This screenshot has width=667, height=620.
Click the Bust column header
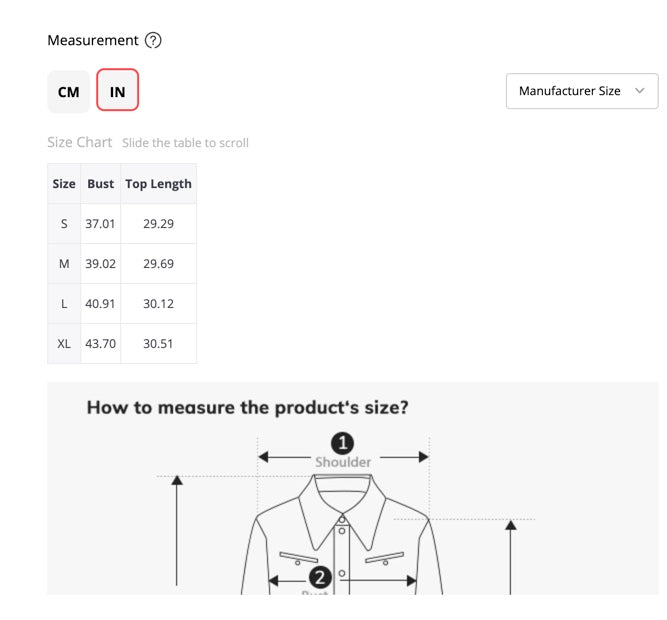click(100, 184)
